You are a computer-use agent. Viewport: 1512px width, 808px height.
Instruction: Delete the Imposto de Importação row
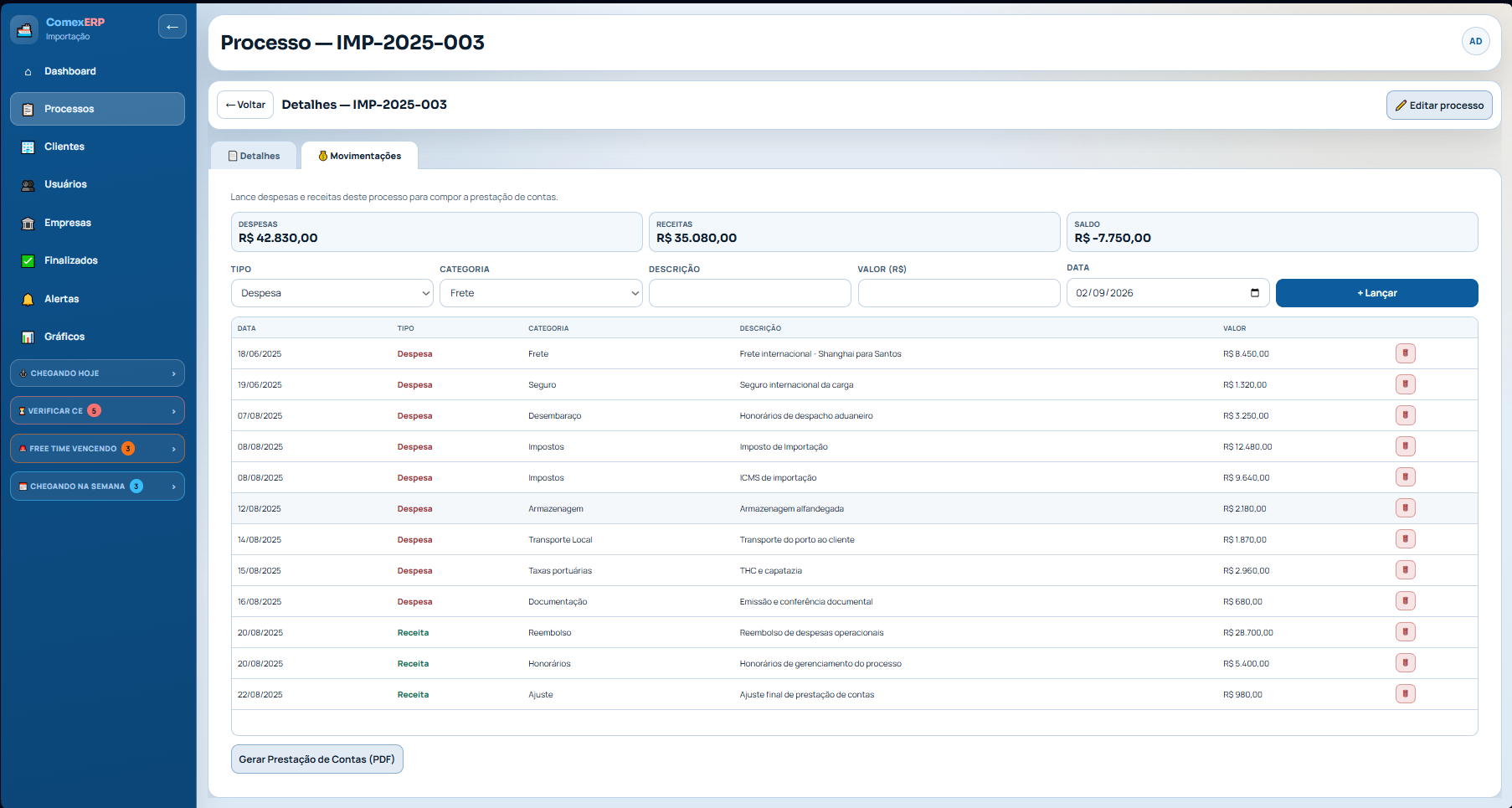[x=1405, y=446]
